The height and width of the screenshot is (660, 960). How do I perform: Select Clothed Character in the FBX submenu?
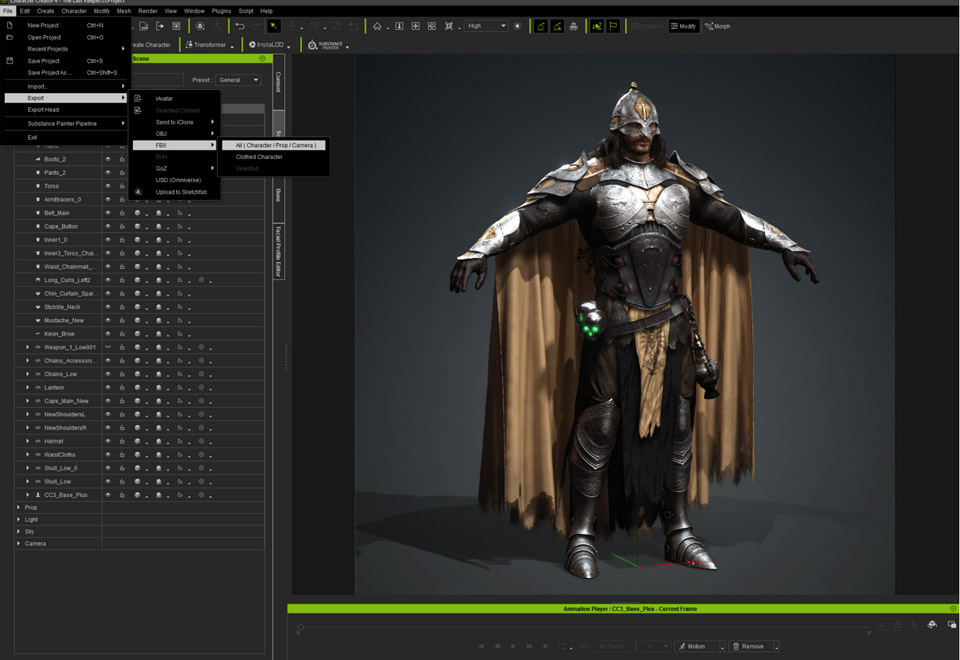click(x=259, y=157)
